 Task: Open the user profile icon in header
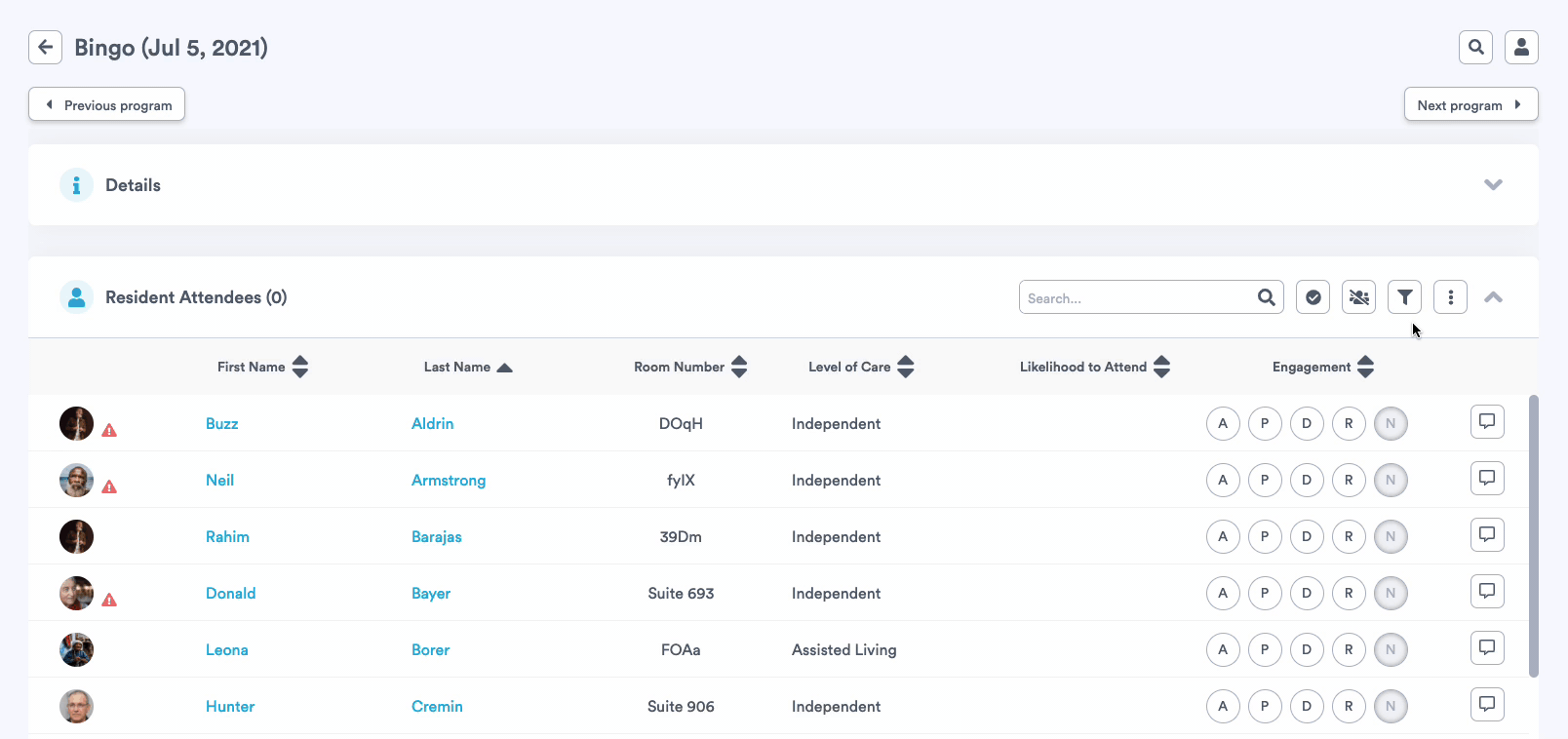1521,47
